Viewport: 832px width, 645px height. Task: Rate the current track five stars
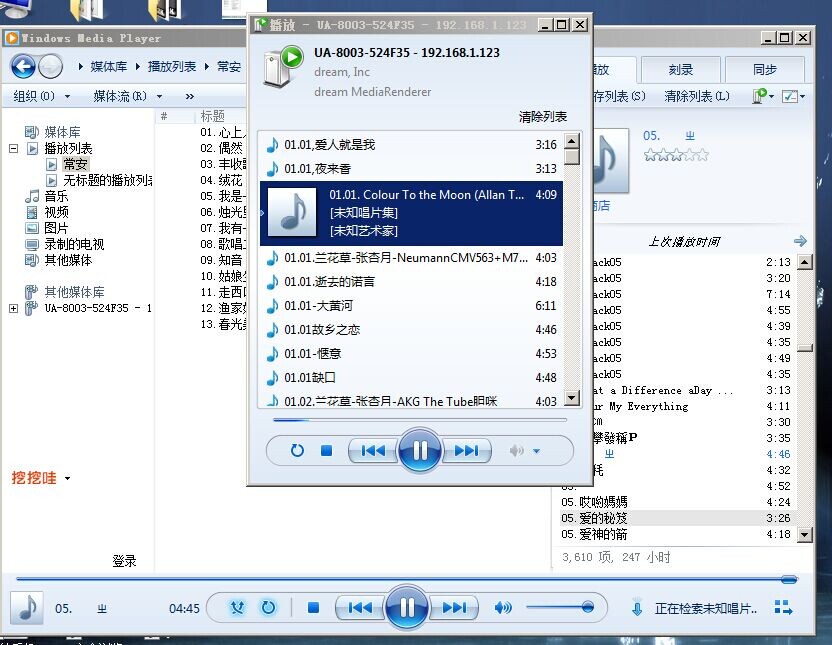[x=702, y=155]
